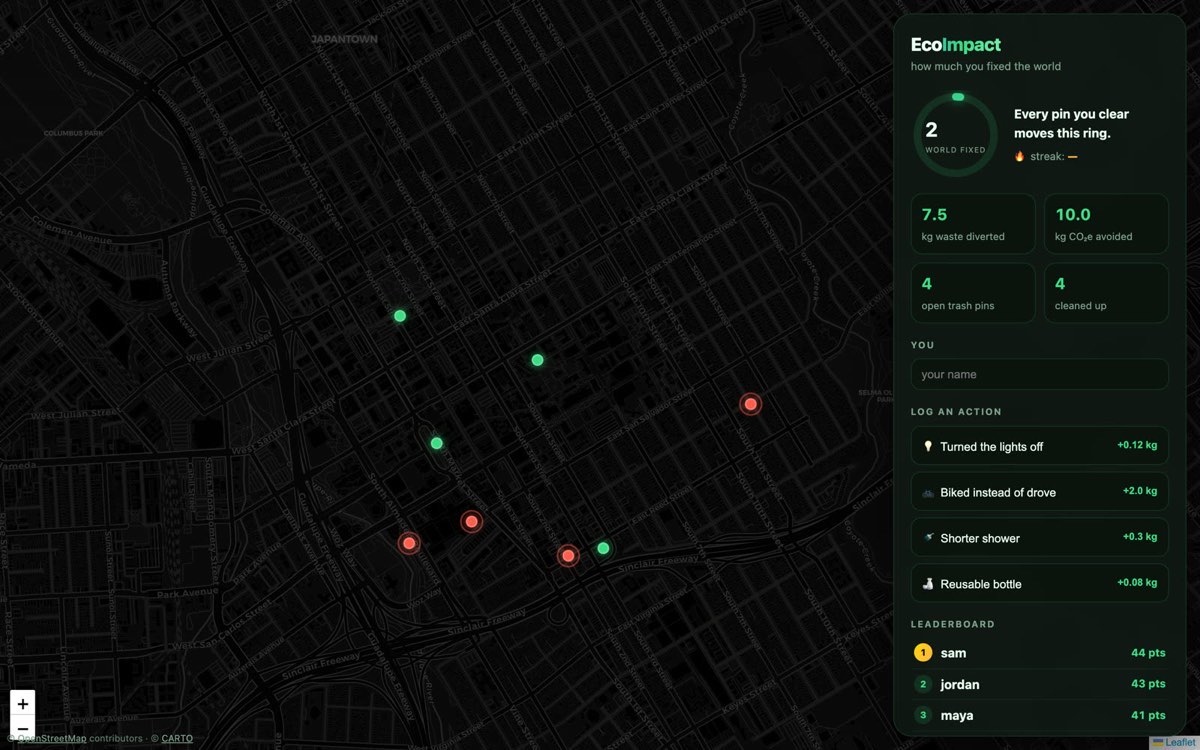1200x750 pixels.
Task: Log the Biked instead of drove action
Action: pyautogui.click(x=1039, y=492)
